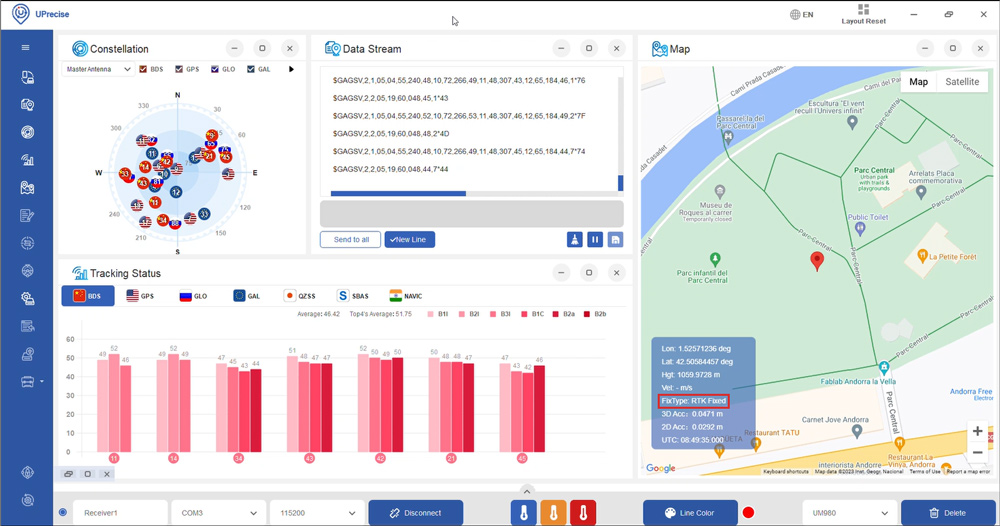Click the hamburger menu icon in the sidebar
This screenshot has height=526, width=1000.
(x=26, y=47)
